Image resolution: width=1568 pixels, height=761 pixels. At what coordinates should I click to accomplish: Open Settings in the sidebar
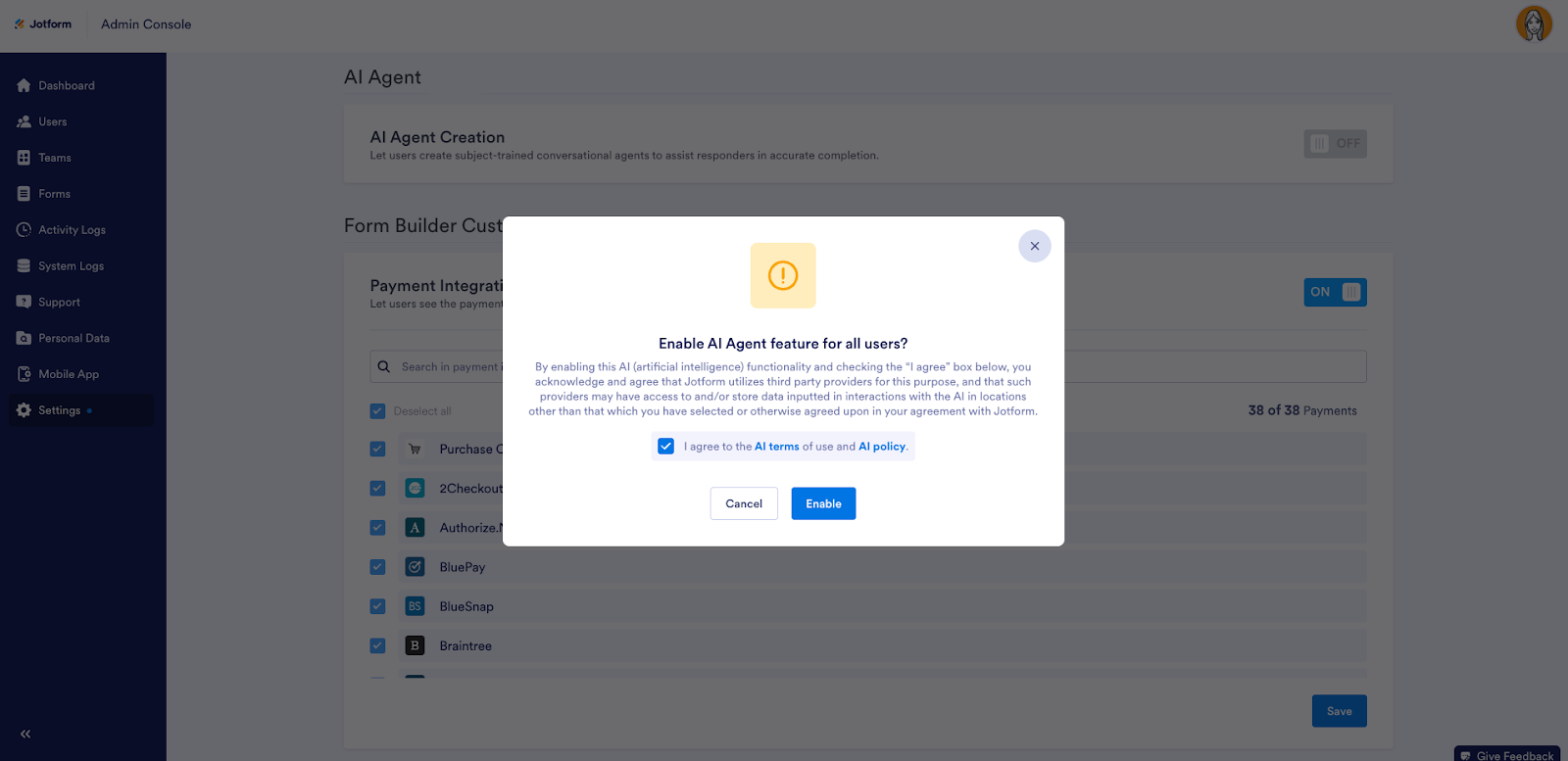click(x=60, y=410)
